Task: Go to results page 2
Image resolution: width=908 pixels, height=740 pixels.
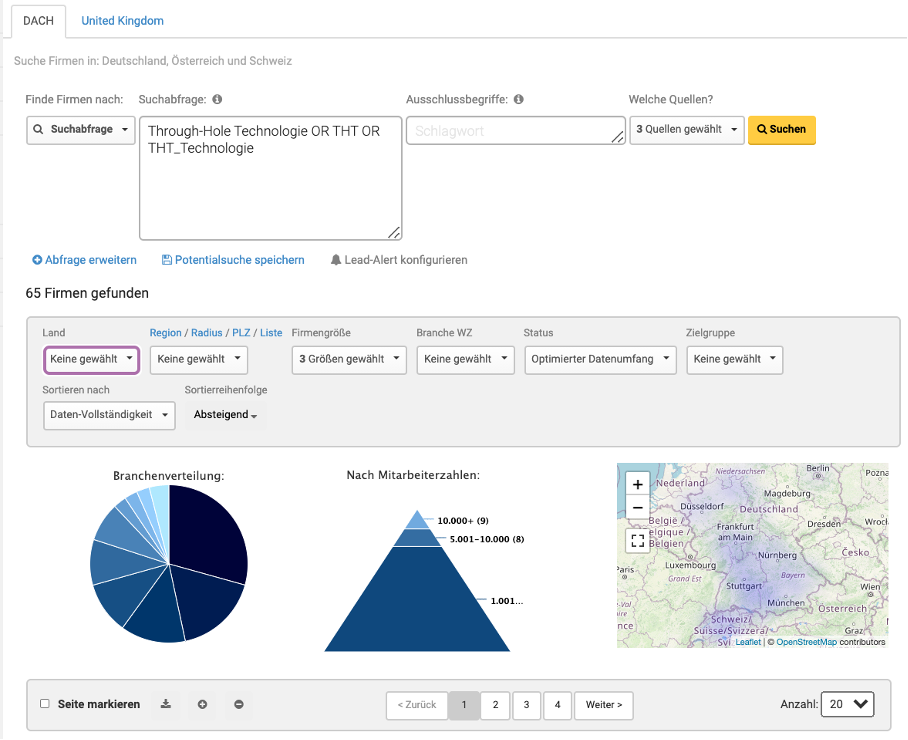Action: pyautogui.click(x=495, y=705)
